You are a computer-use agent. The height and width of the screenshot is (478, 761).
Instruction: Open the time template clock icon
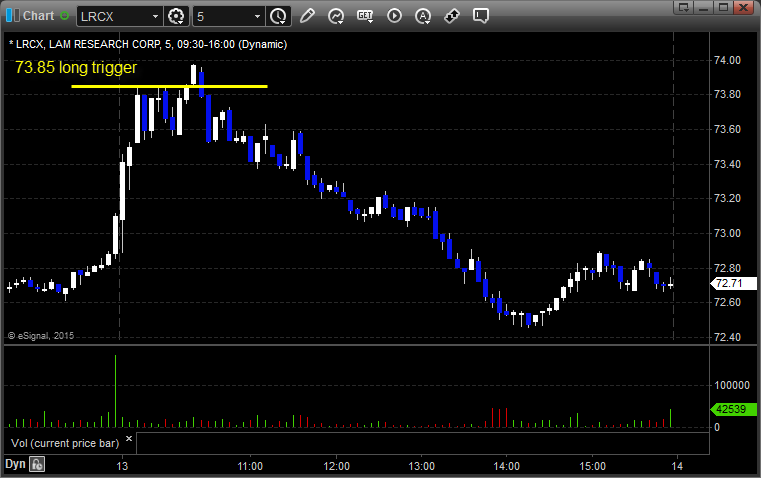(278, 16)
